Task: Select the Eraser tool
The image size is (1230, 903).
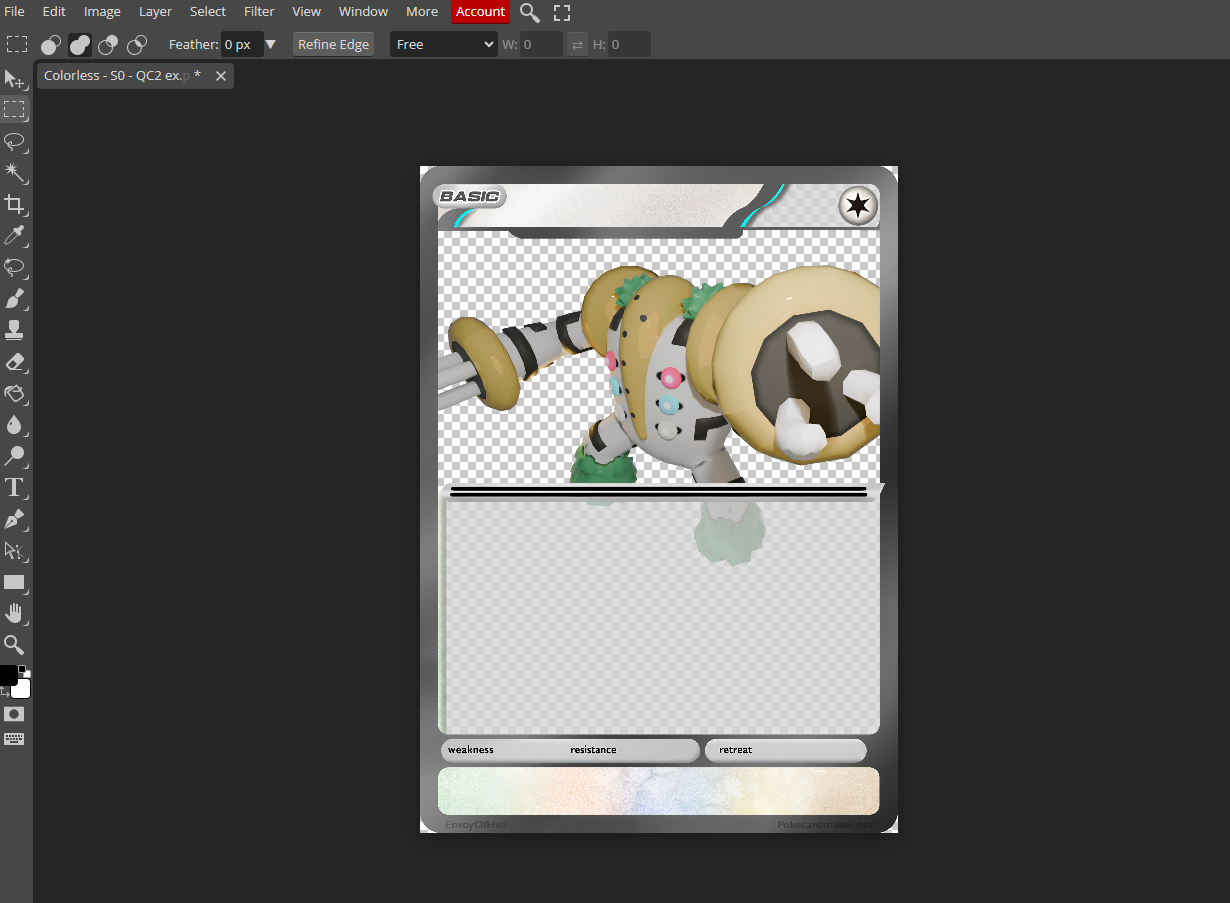Action: click(x=14, y=361)
